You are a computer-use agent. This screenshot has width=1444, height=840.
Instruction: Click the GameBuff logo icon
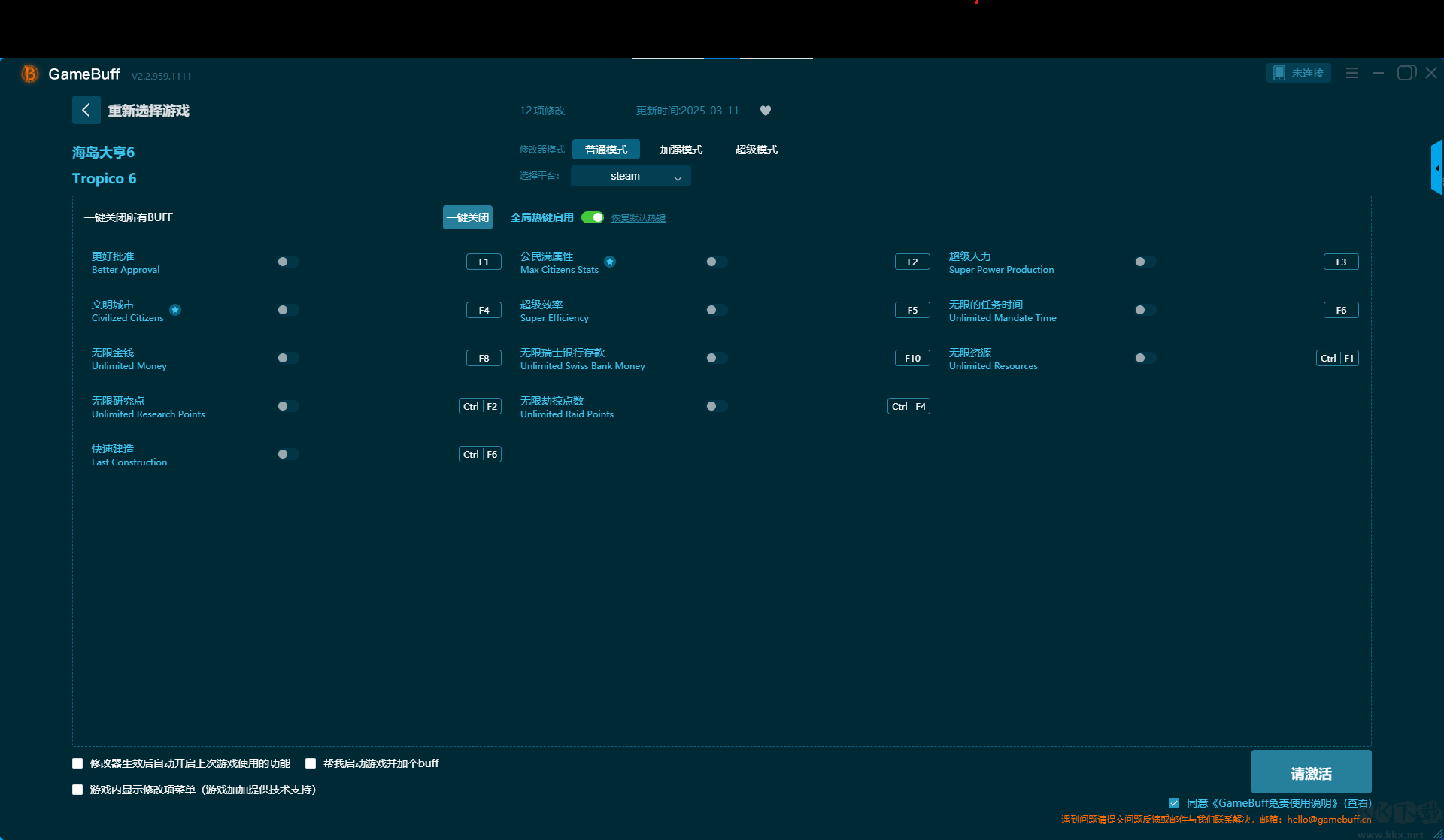pos(30,74)
